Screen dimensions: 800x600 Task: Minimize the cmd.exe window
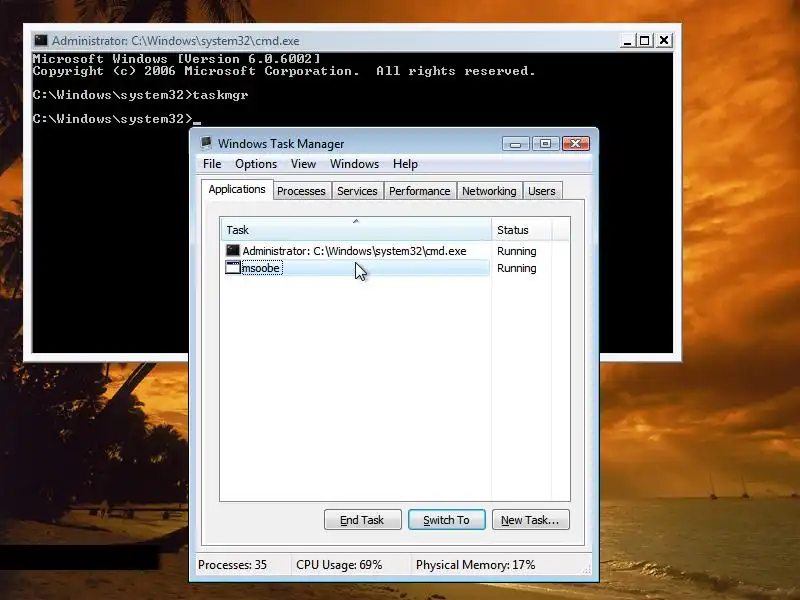[x=627, y=41]
